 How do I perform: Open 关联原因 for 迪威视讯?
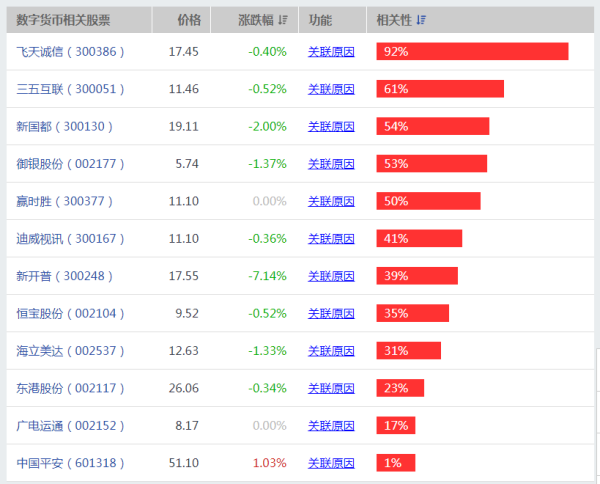pos(331,239)
